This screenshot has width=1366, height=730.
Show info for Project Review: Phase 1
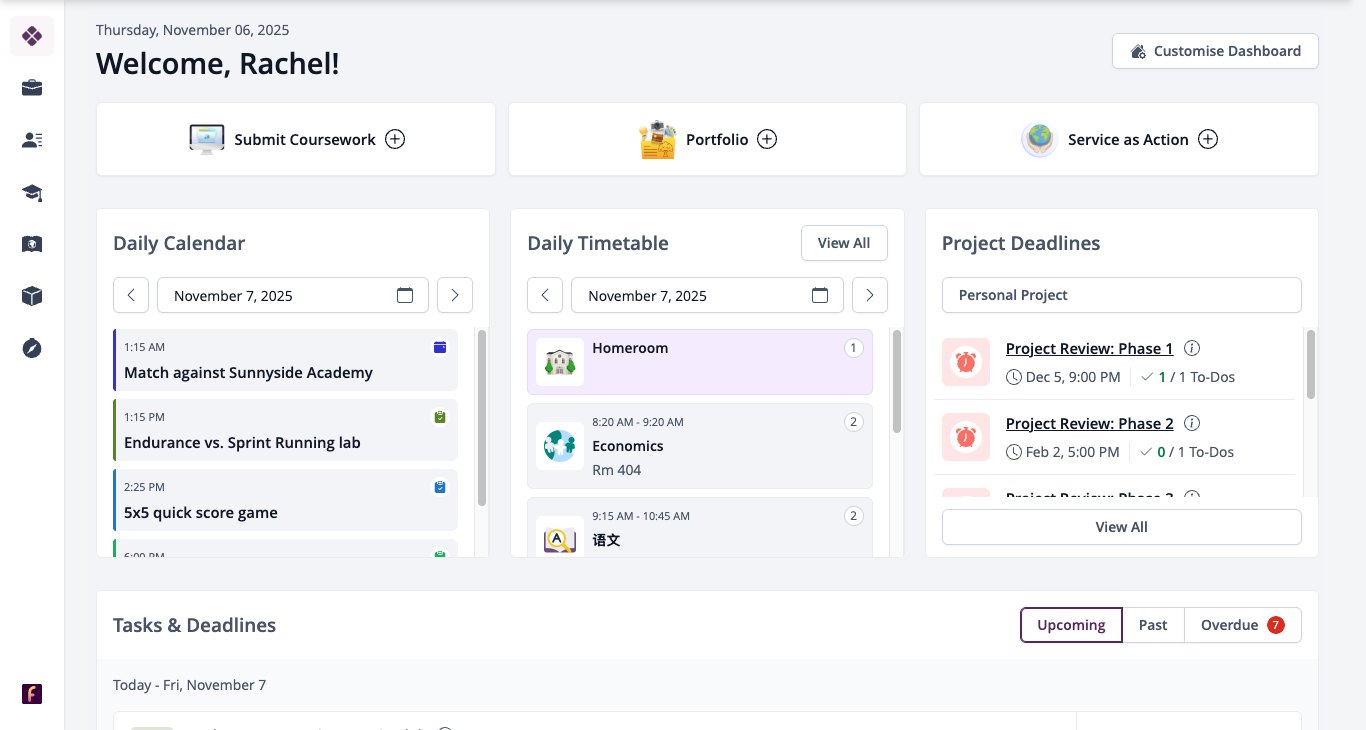tap(1192, 348)
